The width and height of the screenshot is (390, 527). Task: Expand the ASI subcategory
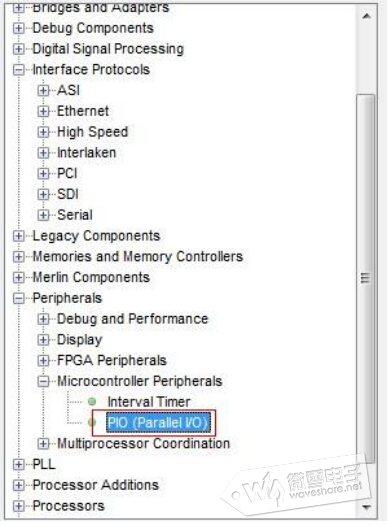[43, 90]
